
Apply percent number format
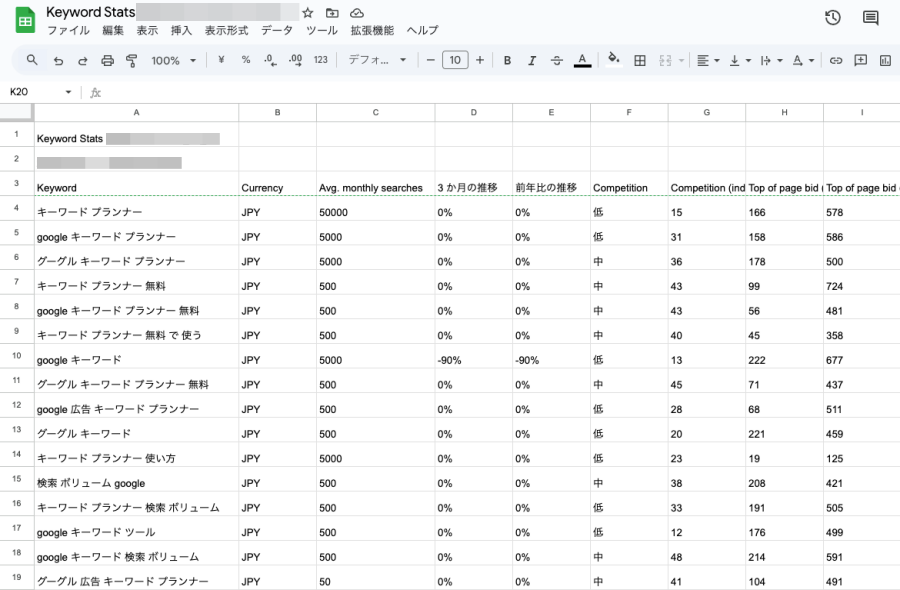pyautogui.click(x=246, y=60)
